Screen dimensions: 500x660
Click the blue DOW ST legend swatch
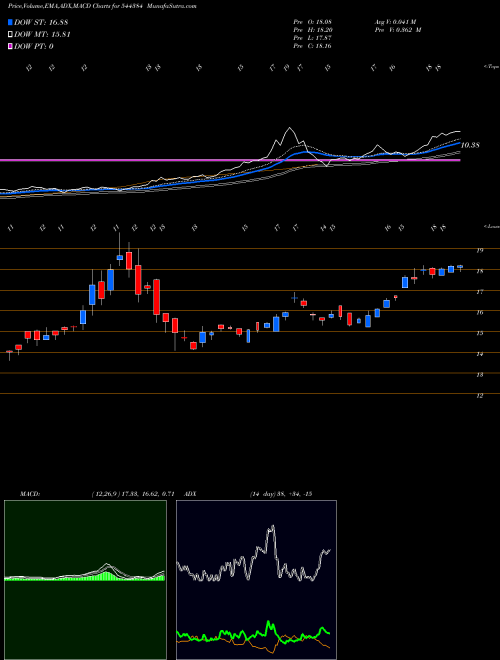pos(10,22)
